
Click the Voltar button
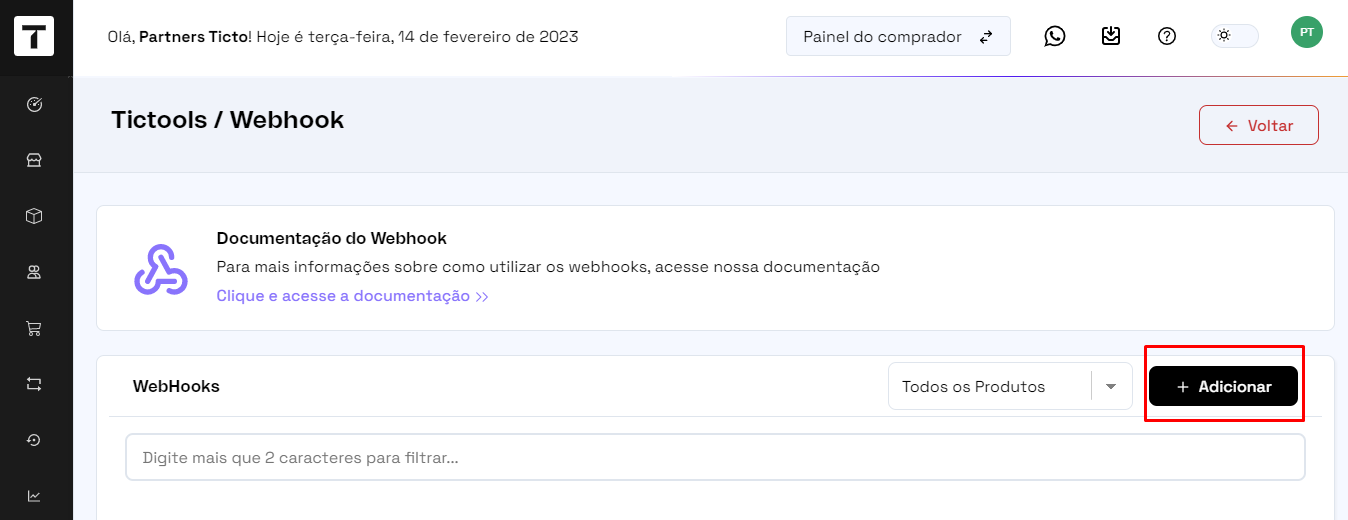(x=1259, y=126)
